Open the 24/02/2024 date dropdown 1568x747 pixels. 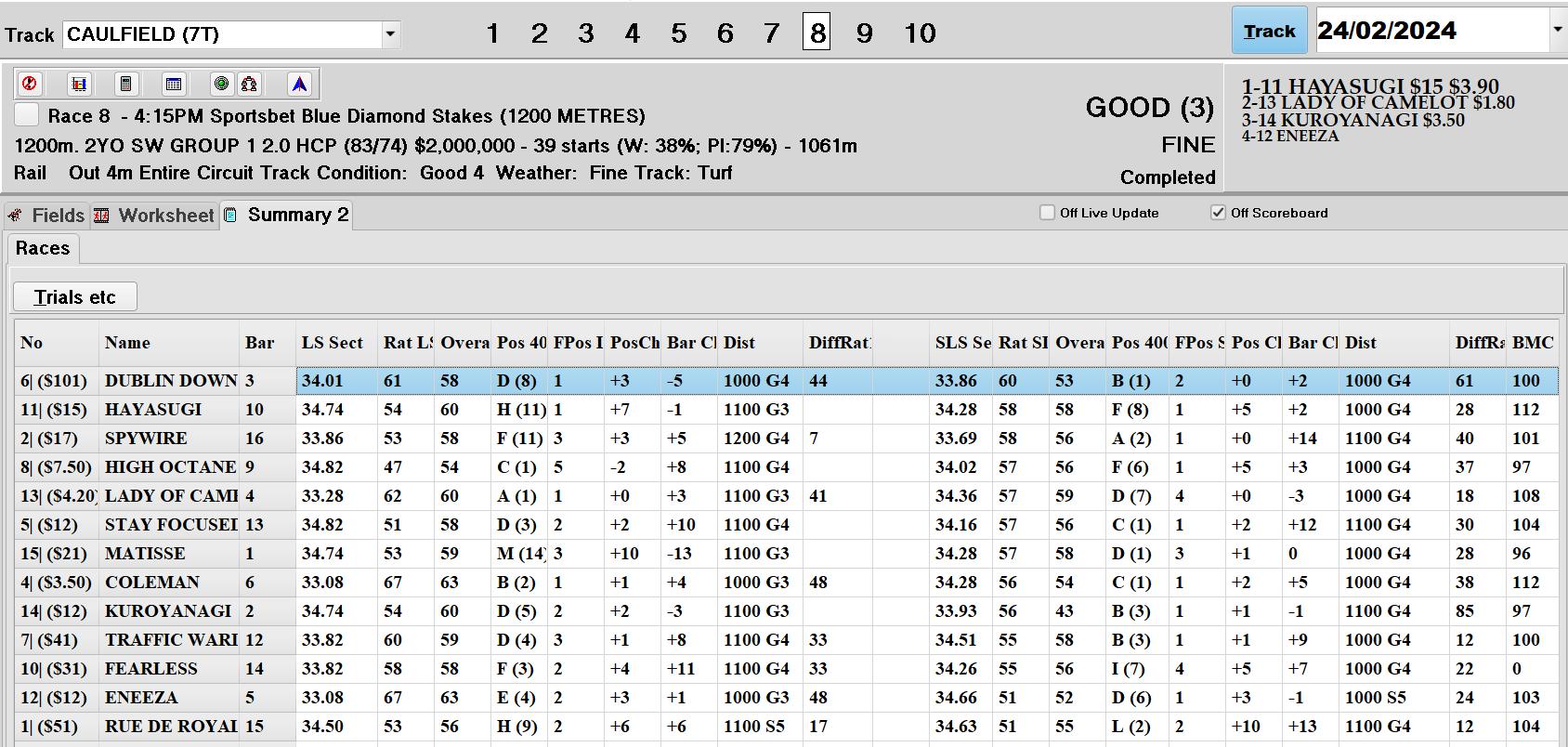pyautogui.click(x=1557, y=31)
